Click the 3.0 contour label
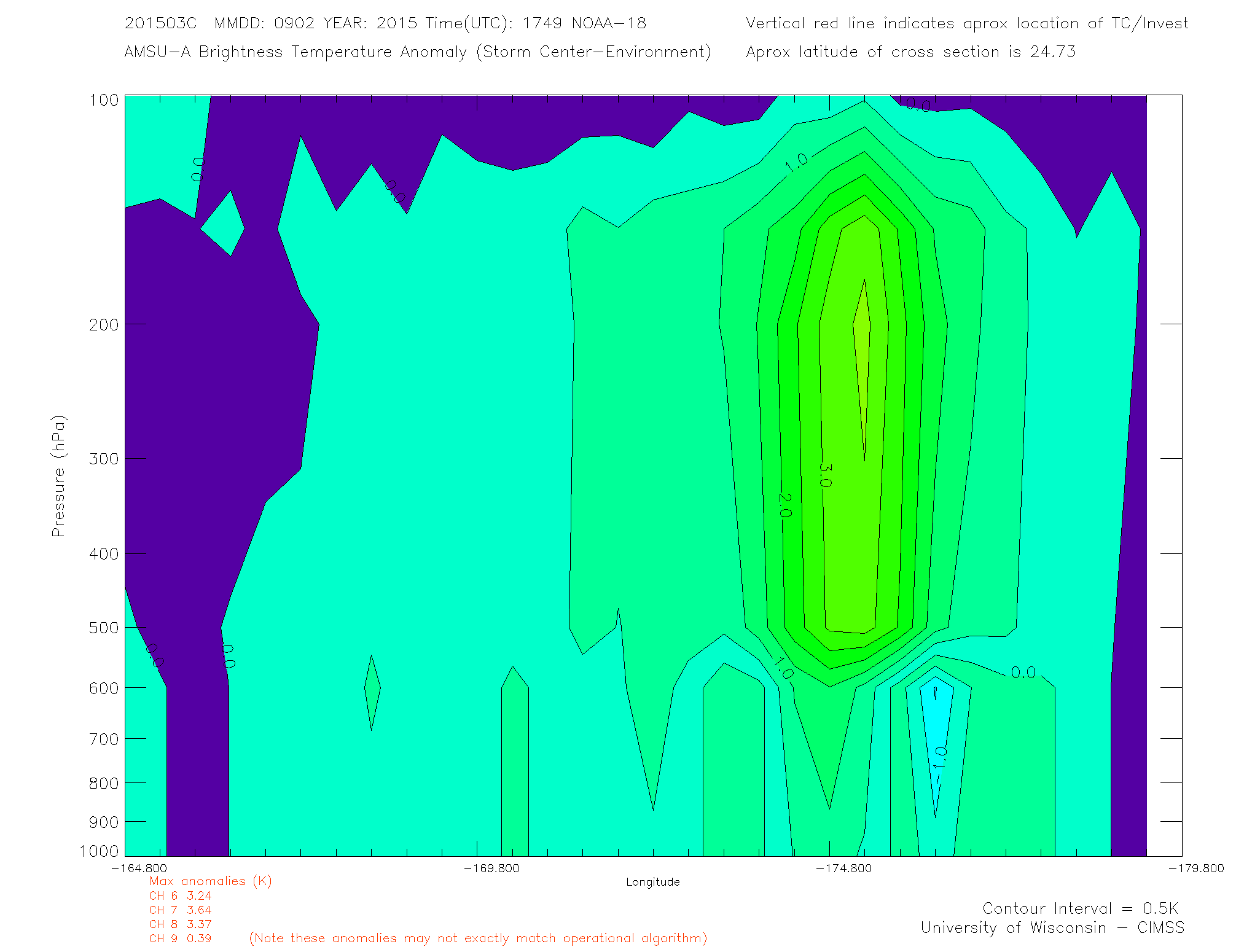Viewport: 1244px width, 952px height. (825, 475)
